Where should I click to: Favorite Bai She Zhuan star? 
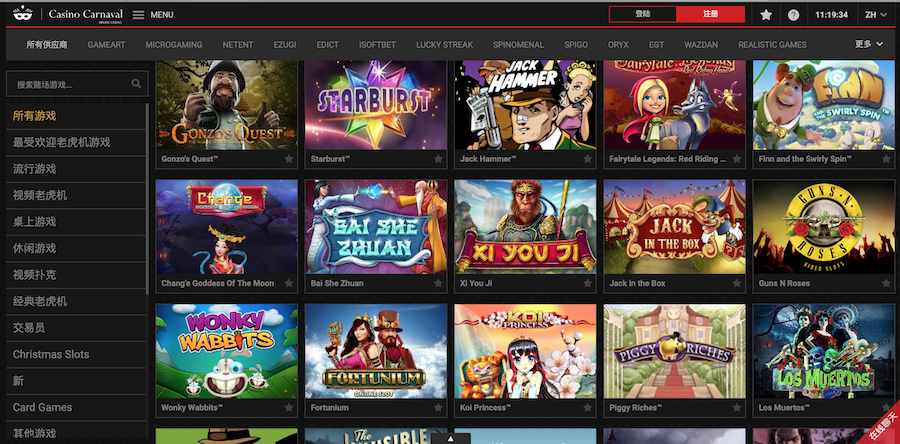pos(438,283)
